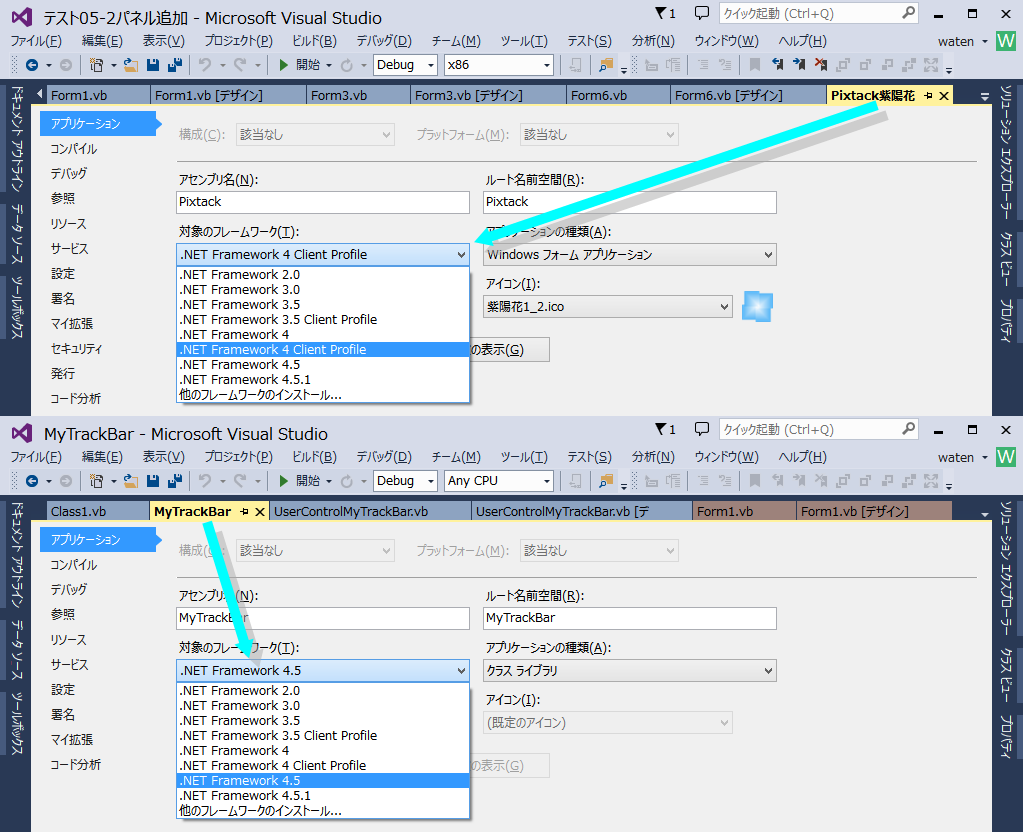Select 発行 page in top window
Image resolution: width=1024 pixels, height=832 pixels.
pos(63,374)
